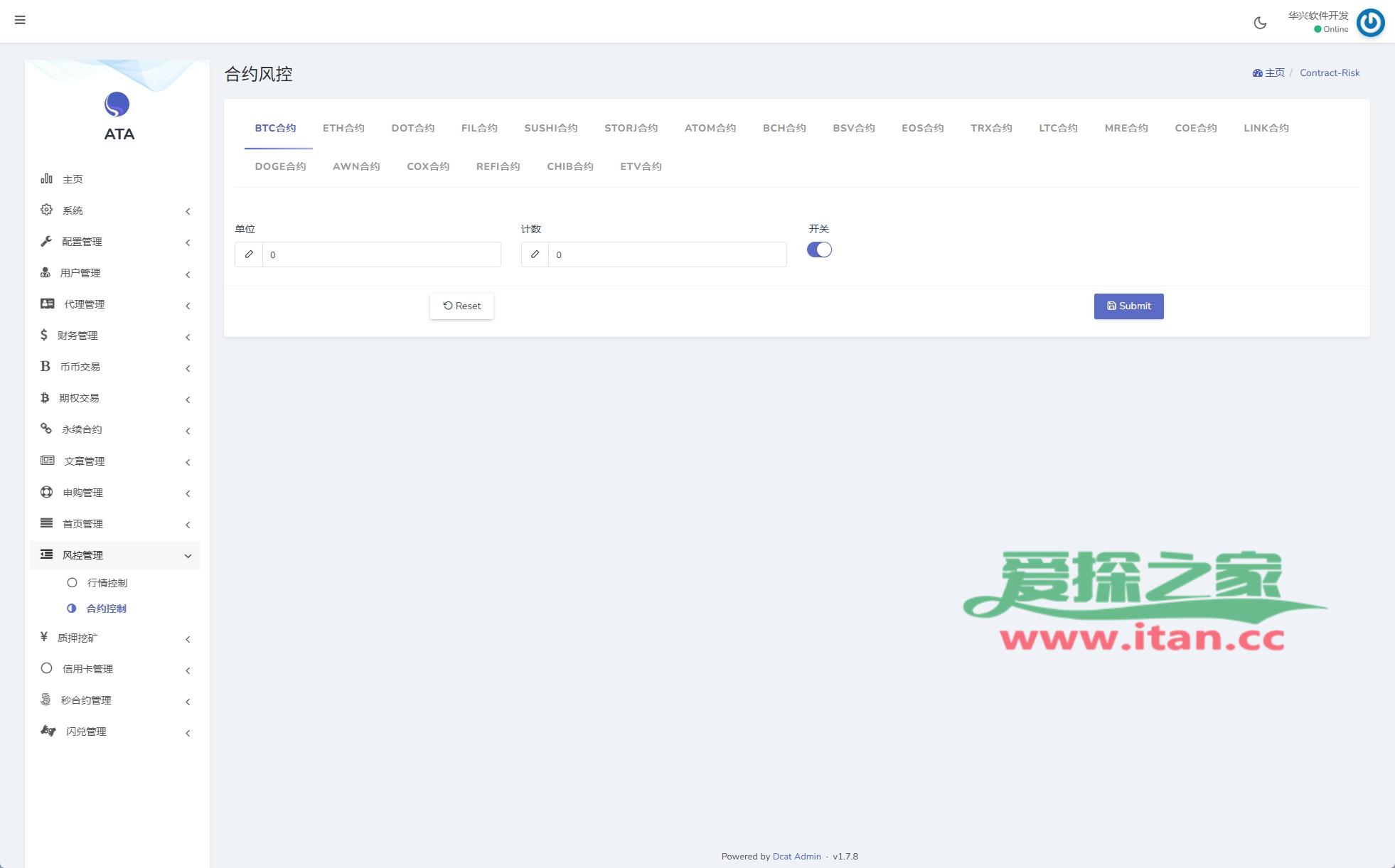Click the 华兴软件开发 username
This screenshot has width=1395, height=868.
point(1317,16)
